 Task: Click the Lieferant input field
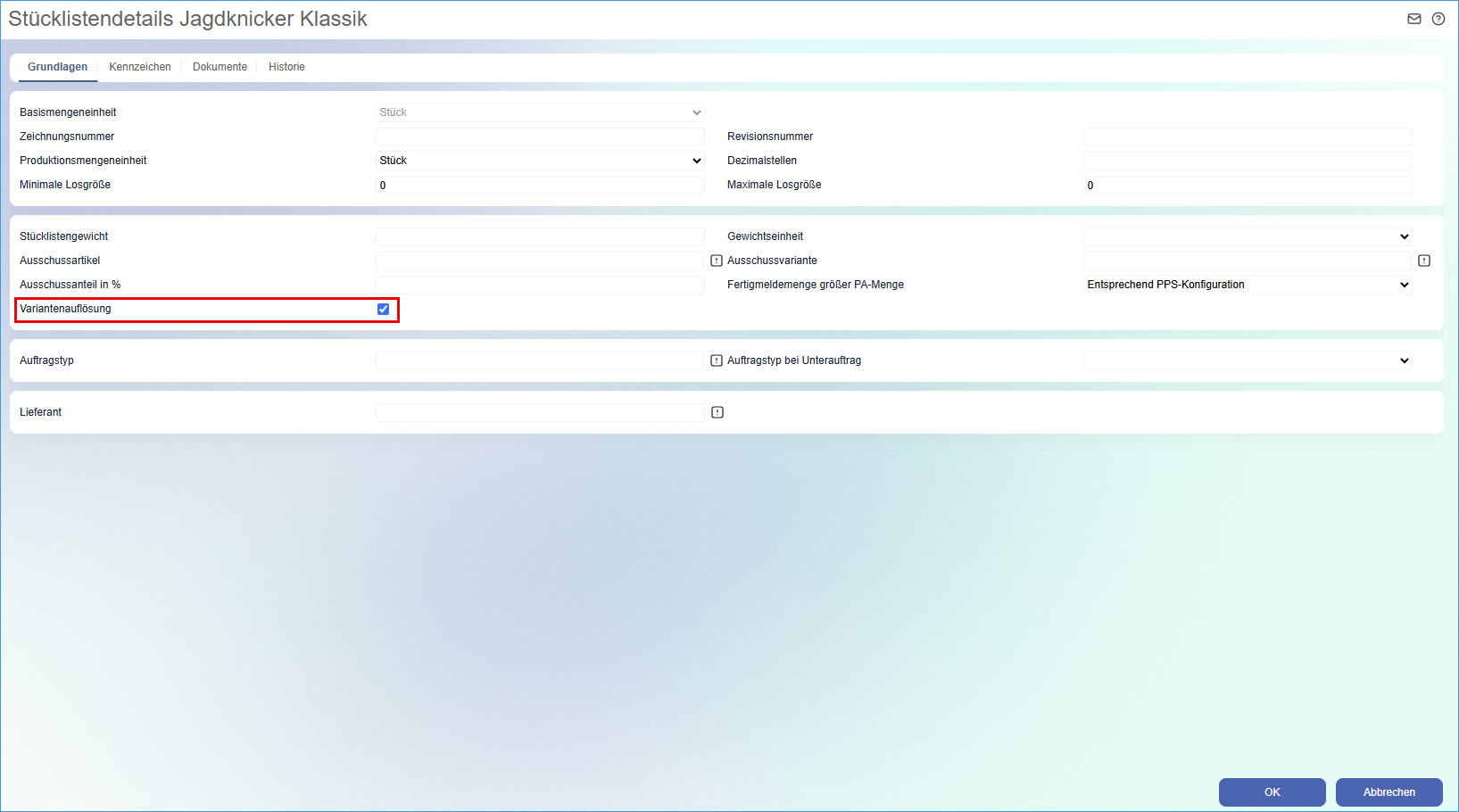540,412
